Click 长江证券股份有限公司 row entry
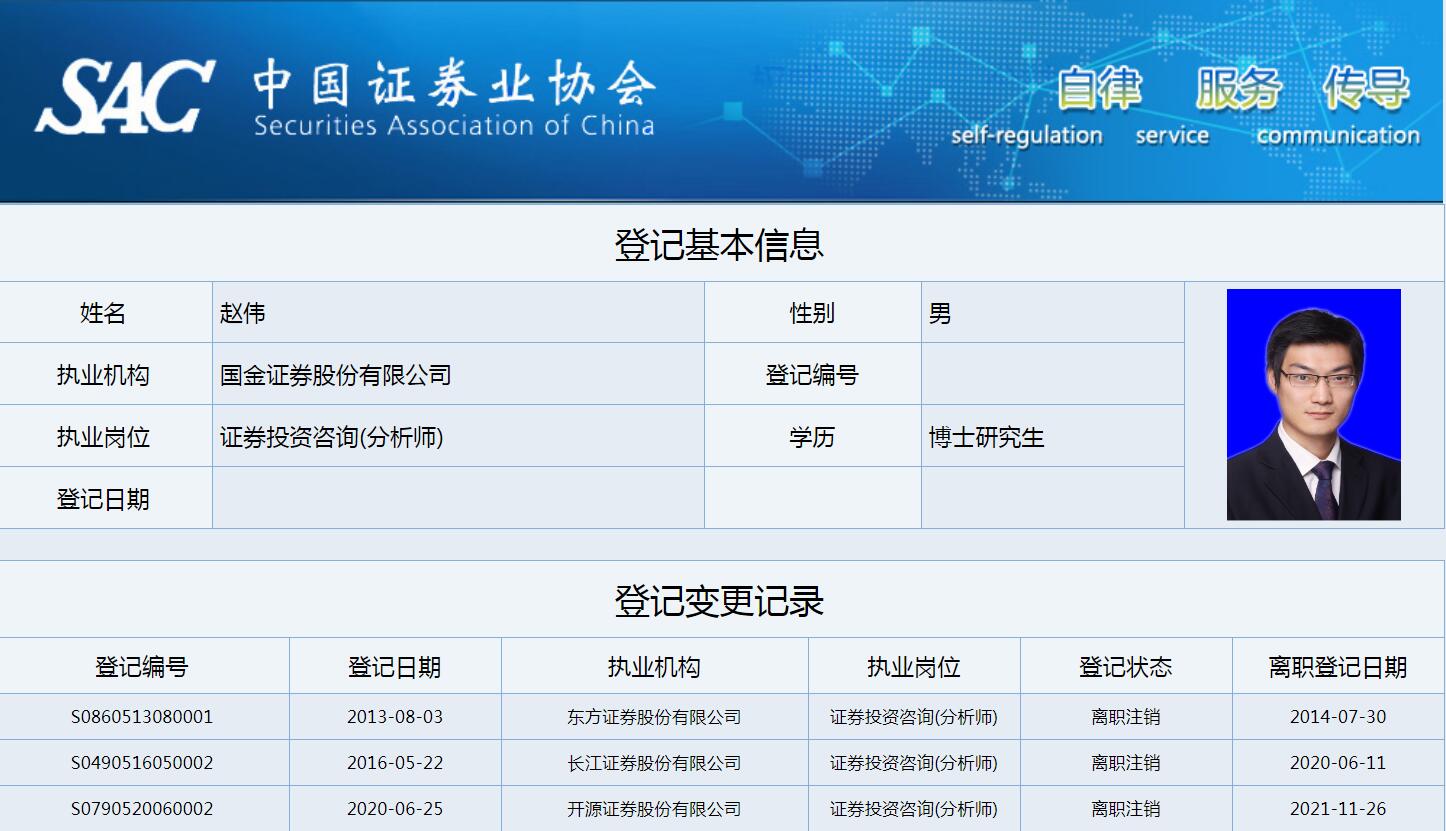The height and width of the screenshot is (831, 1446). pyautogui.click(x=654, y=763)
